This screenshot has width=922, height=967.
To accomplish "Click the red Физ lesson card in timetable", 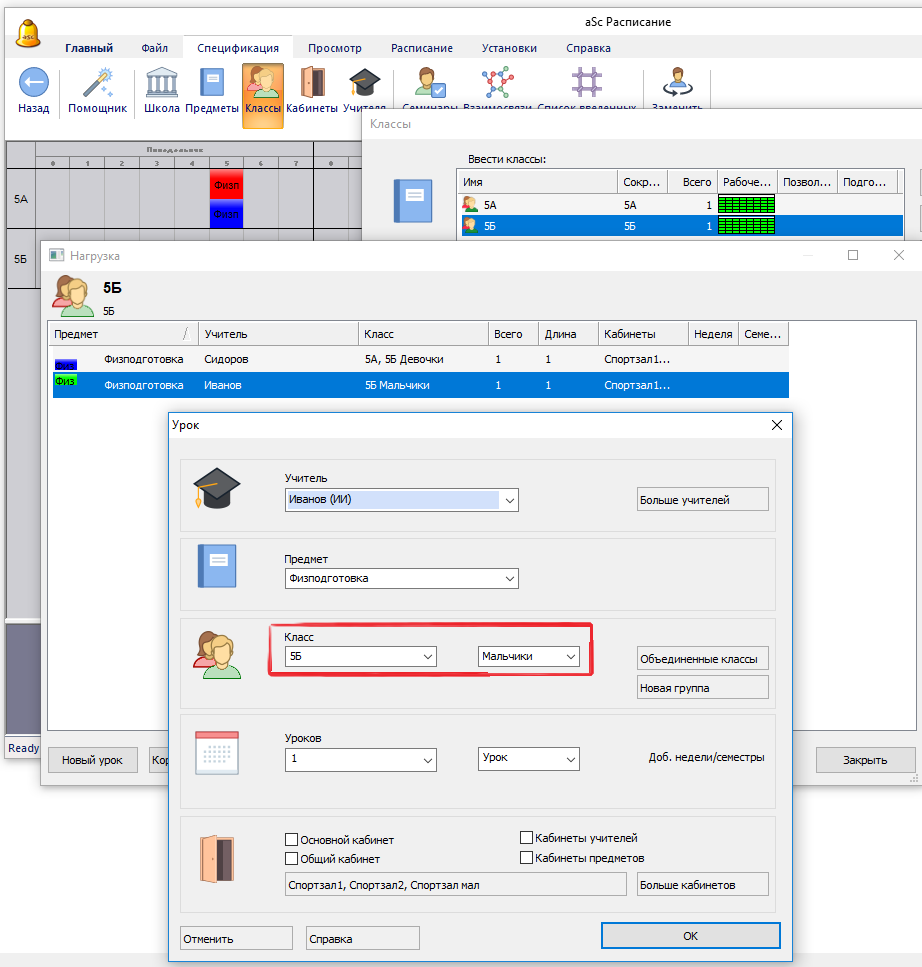I will 226,185.
